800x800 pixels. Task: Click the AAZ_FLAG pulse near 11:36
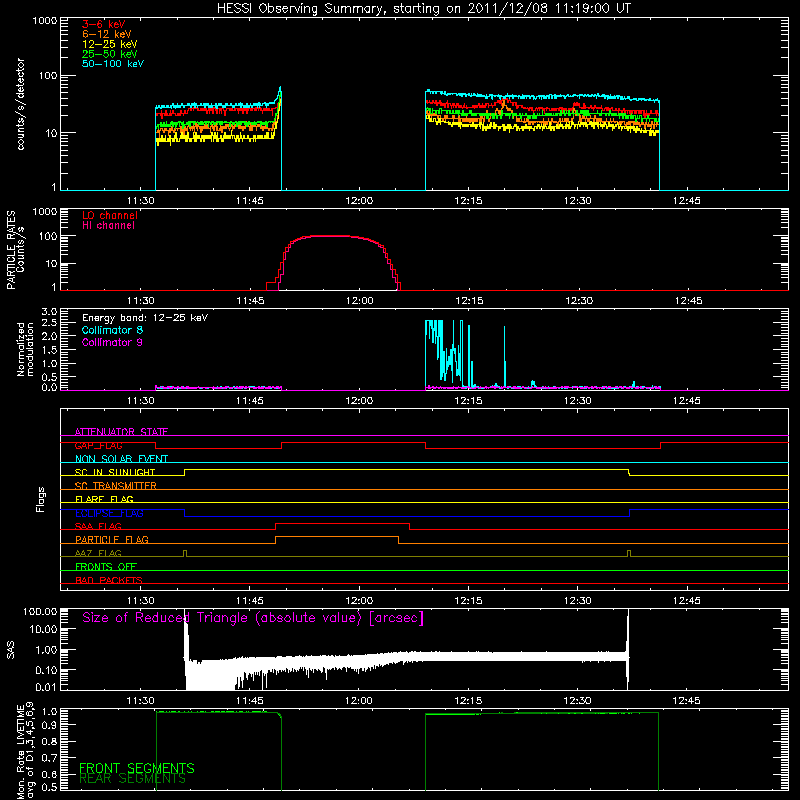point(185,553)
